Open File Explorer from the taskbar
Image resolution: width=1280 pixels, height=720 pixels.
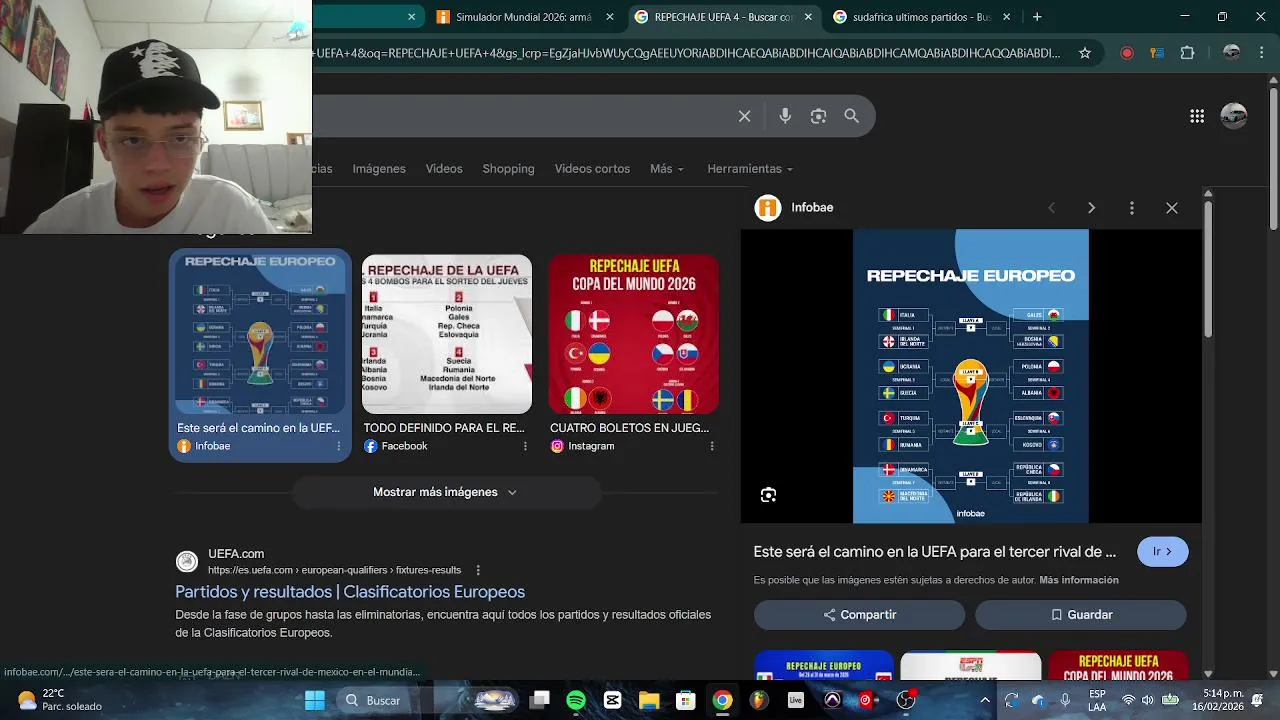pyautogui.click(x=649, y=700)
